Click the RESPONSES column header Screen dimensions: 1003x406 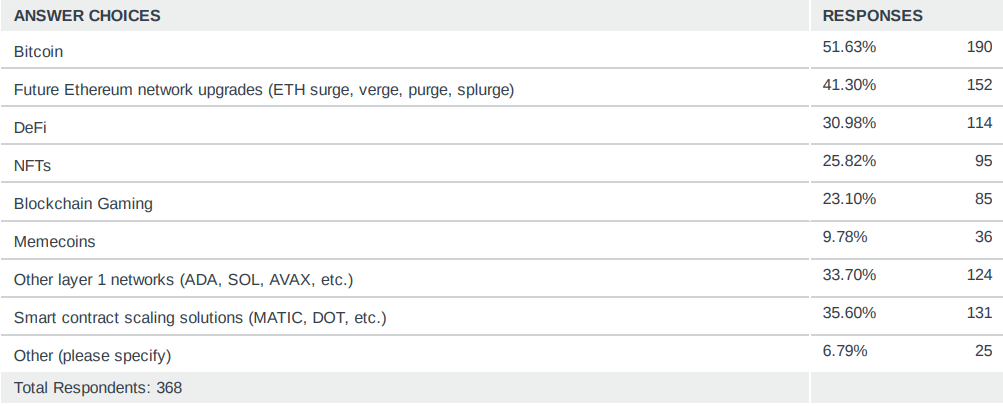[x=873, y=16]
